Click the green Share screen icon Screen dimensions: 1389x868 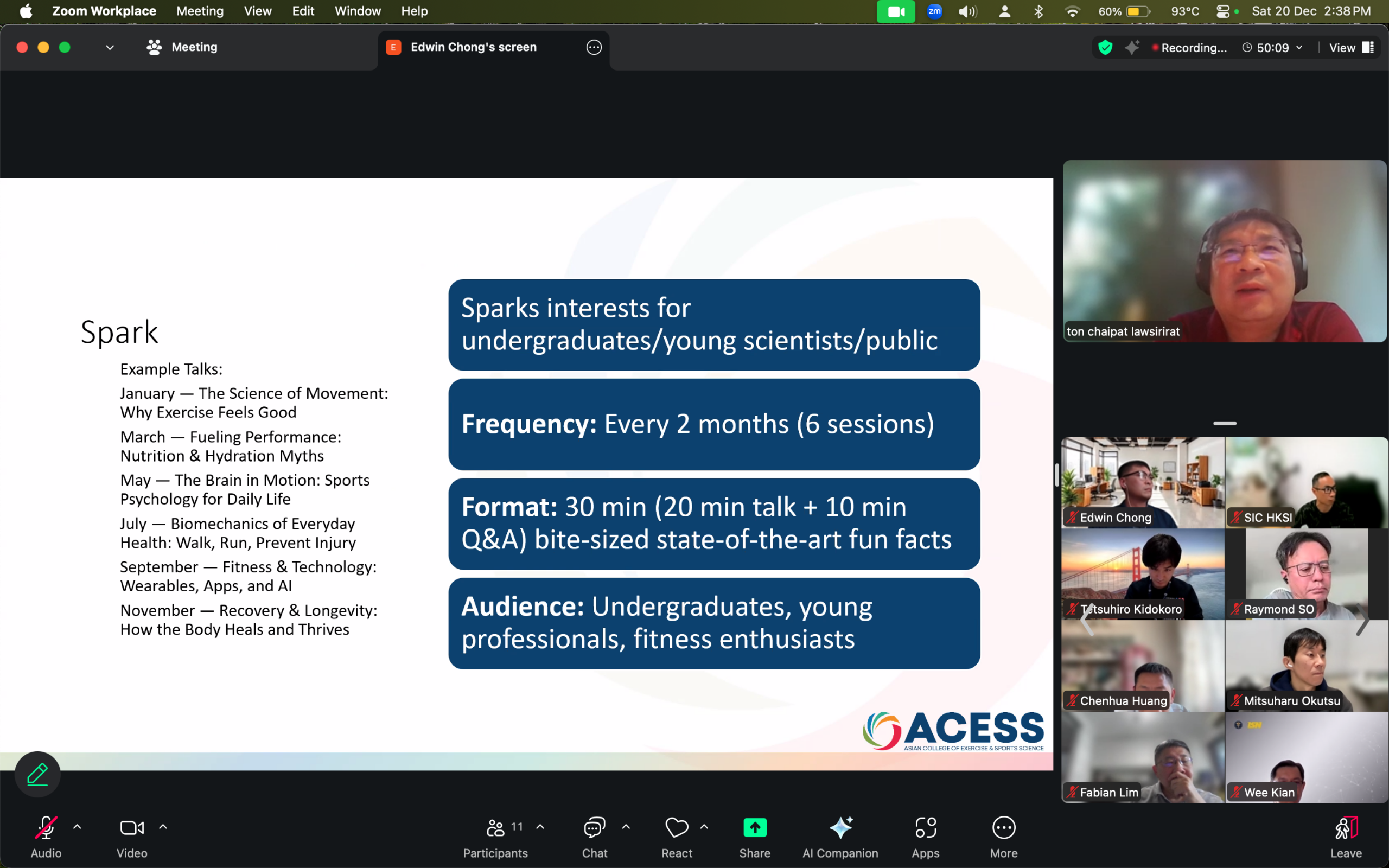click(755, 827)
